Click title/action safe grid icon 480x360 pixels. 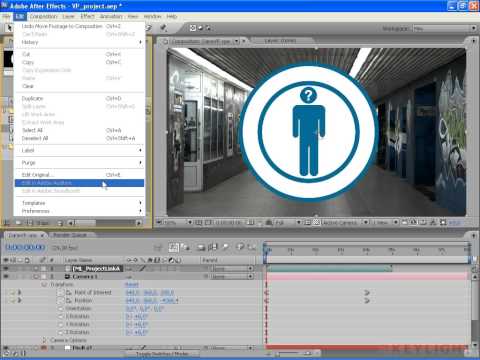click(199, 222)
